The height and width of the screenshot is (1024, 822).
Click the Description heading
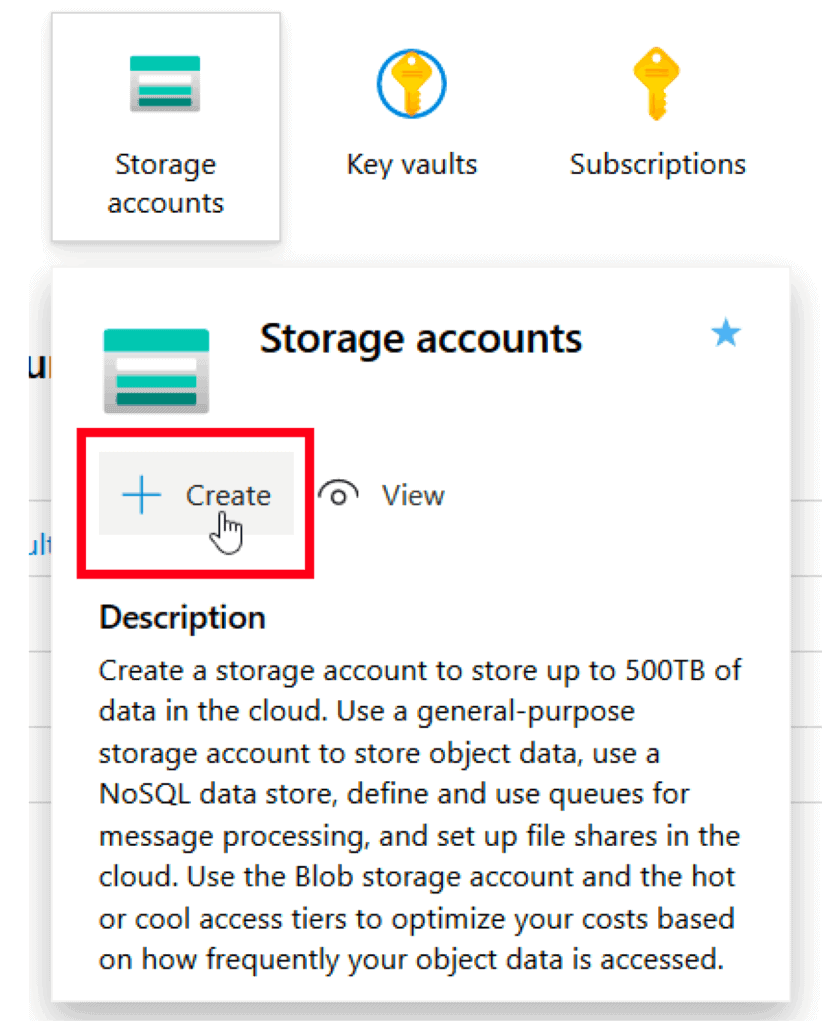[x=182, y=617]
